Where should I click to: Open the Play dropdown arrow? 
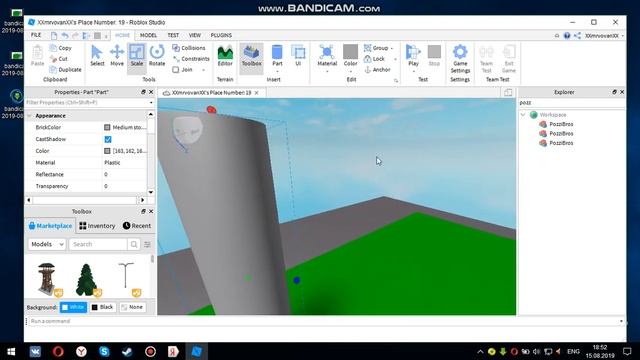413,71
